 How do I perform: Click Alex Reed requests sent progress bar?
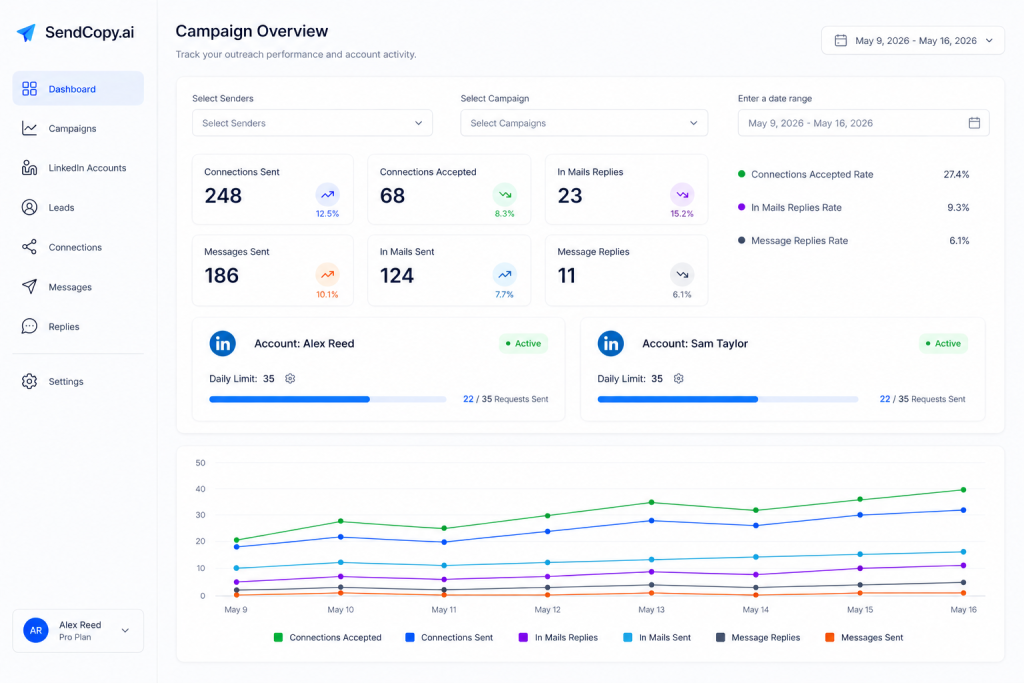point(327,399)
